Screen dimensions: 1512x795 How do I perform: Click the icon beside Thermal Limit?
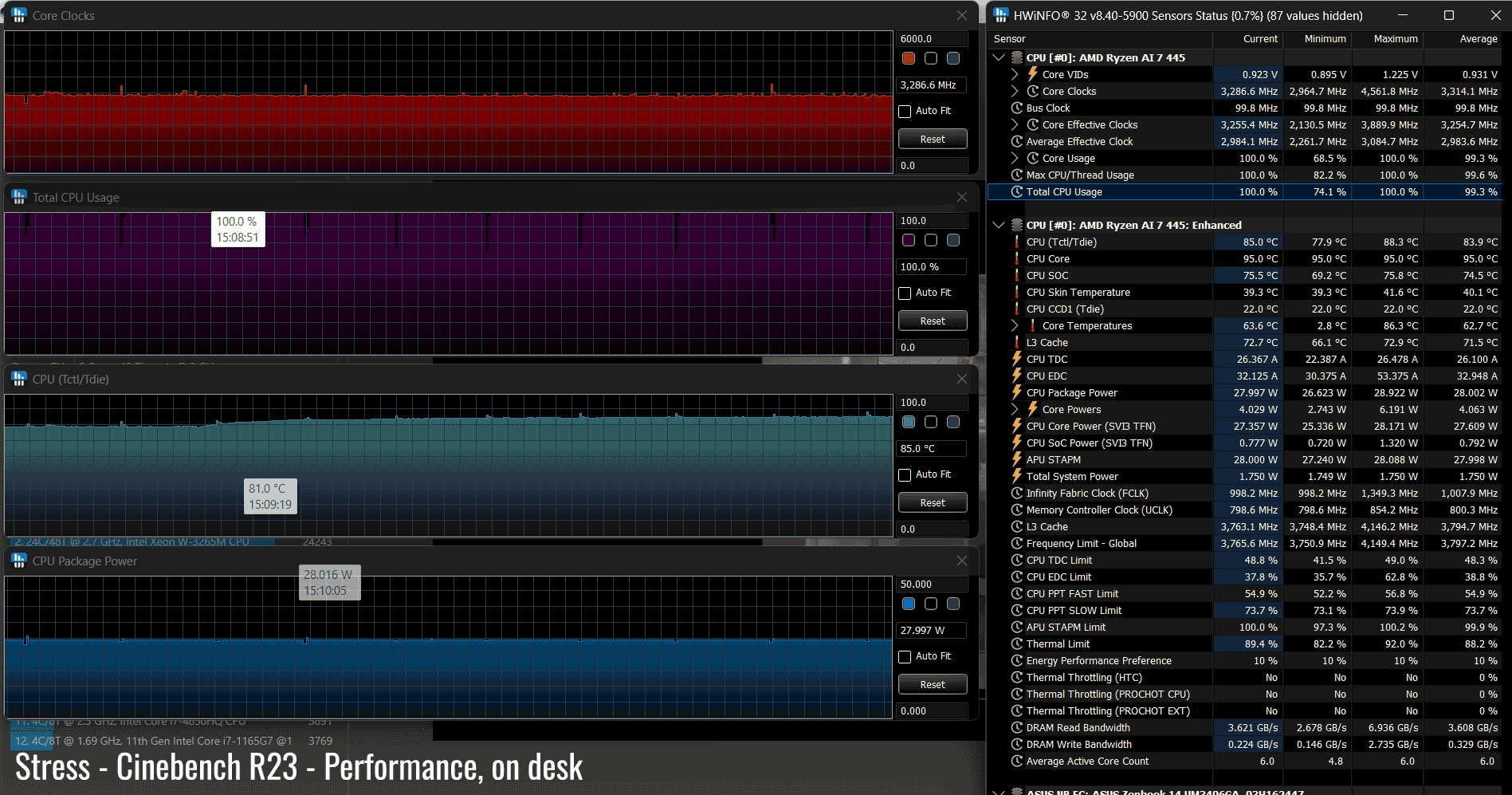tap(1017, 643)
